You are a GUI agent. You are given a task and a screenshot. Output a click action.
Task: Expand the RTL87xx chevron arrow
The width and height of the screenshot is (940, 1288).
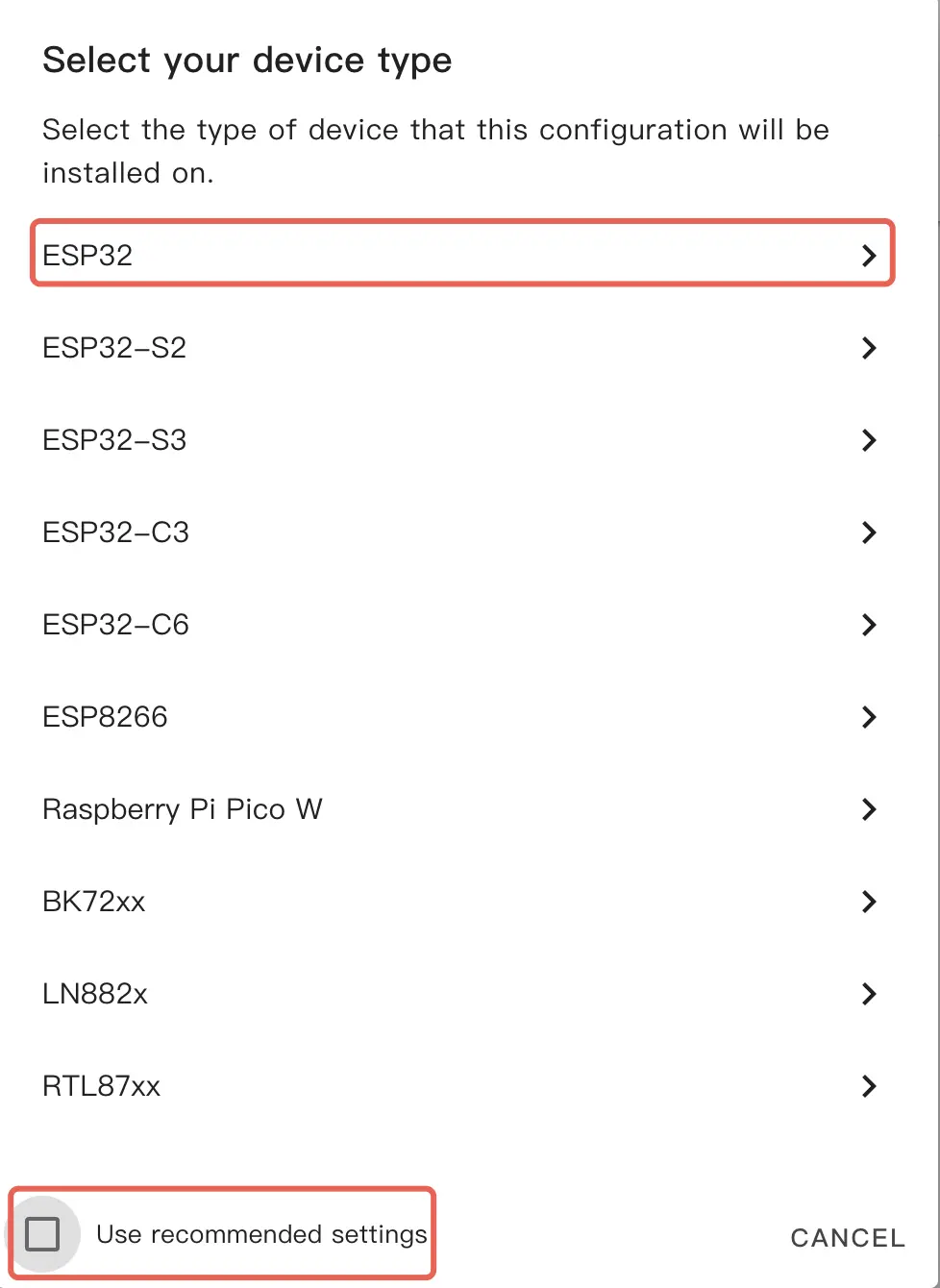point(869,1086)
